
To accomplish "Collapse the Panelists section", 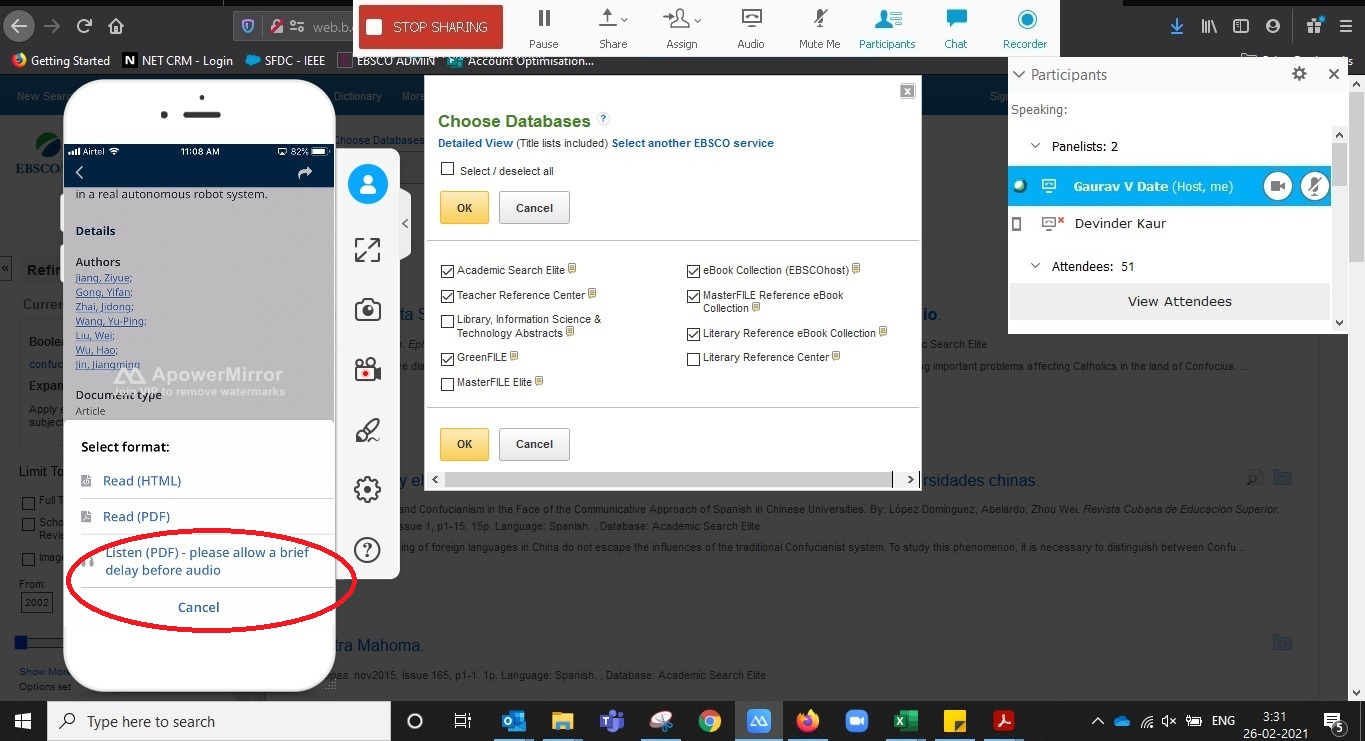I will coord(1037,147).
